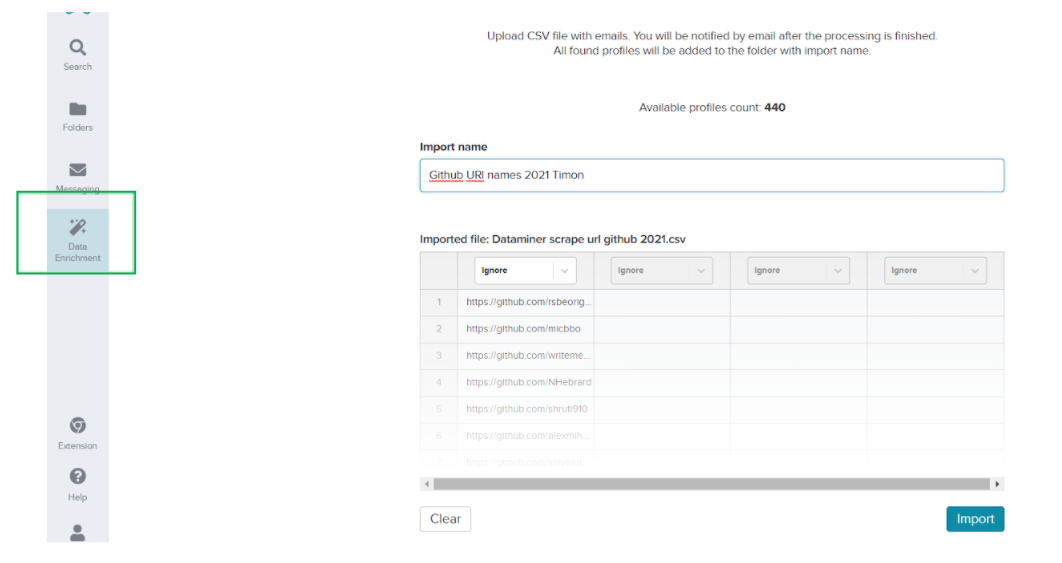
Task: Open the Chrome Extension item
Action: (x=77, y=434)
